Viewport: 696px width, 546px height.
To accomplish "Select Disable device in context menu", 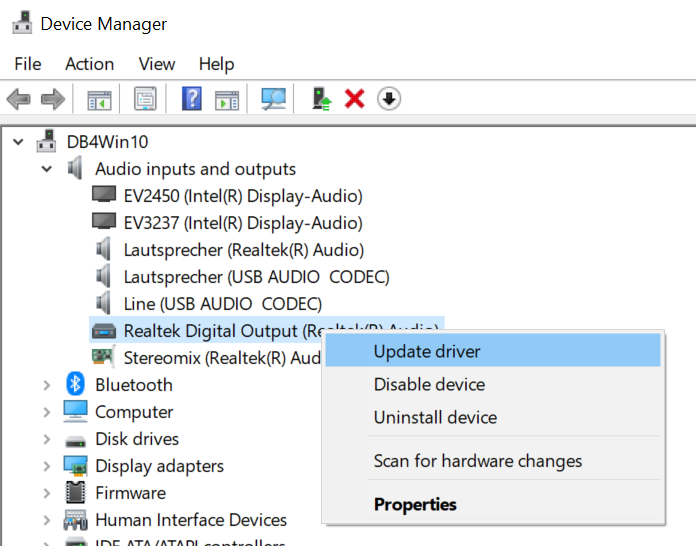I will pos(429,384).
